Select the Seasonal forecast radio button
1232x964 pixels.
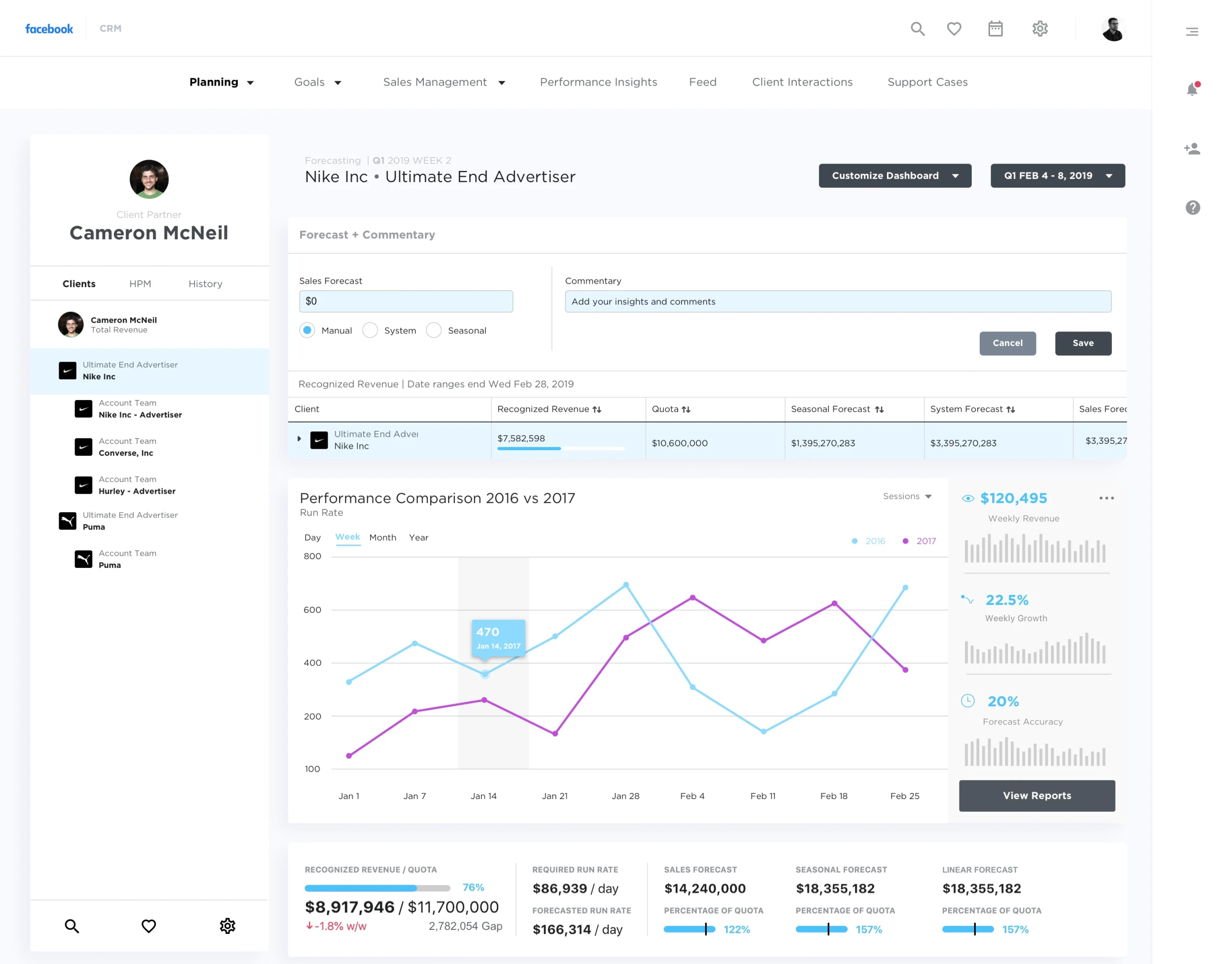click(x=434, y=330)
